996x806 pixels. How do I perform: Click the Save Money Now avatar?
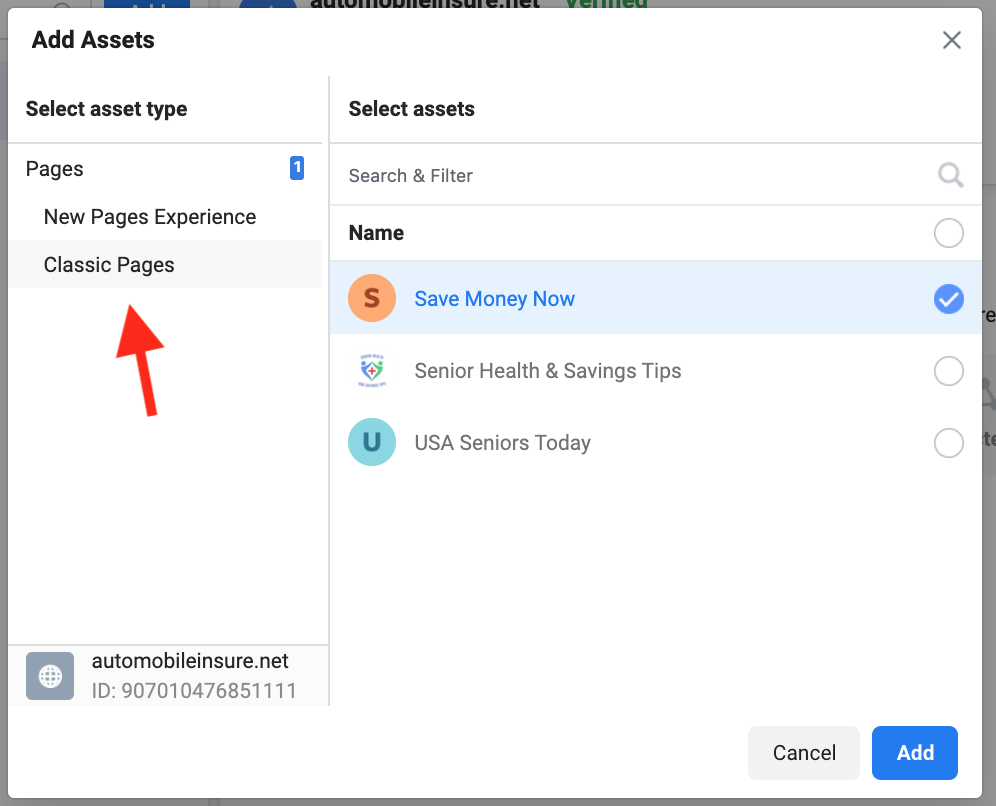(372, 298)
